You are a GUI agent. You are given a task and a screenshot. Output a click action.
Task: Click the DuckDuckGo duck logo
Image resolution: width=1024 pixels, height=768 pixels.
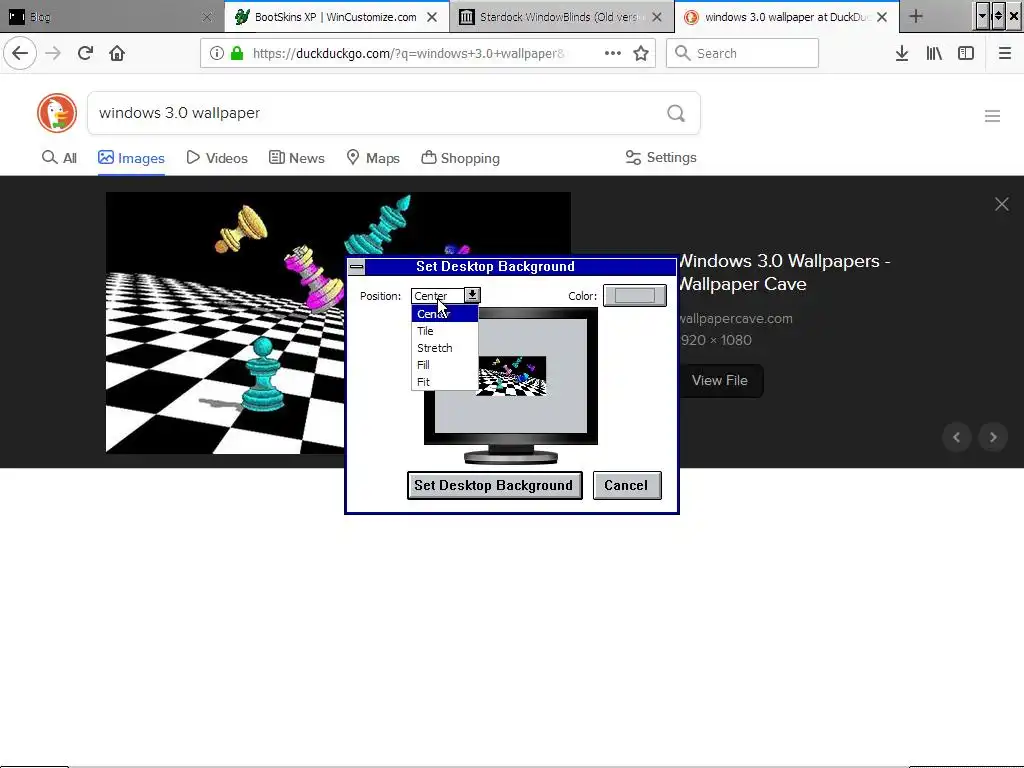pyautogui.click(x=57, y=113)
